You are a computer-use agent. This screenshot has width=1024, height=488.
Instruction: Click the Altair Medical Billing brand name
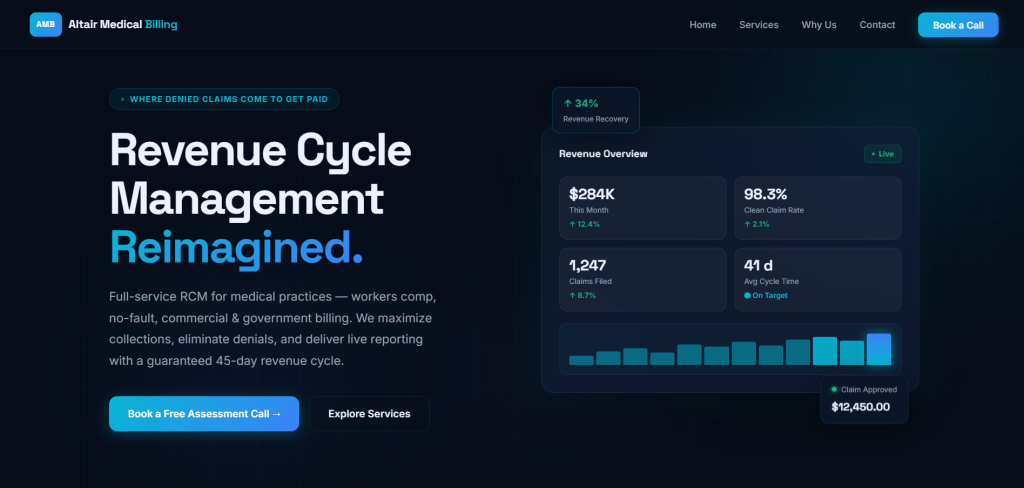click(x=123, y=25)
